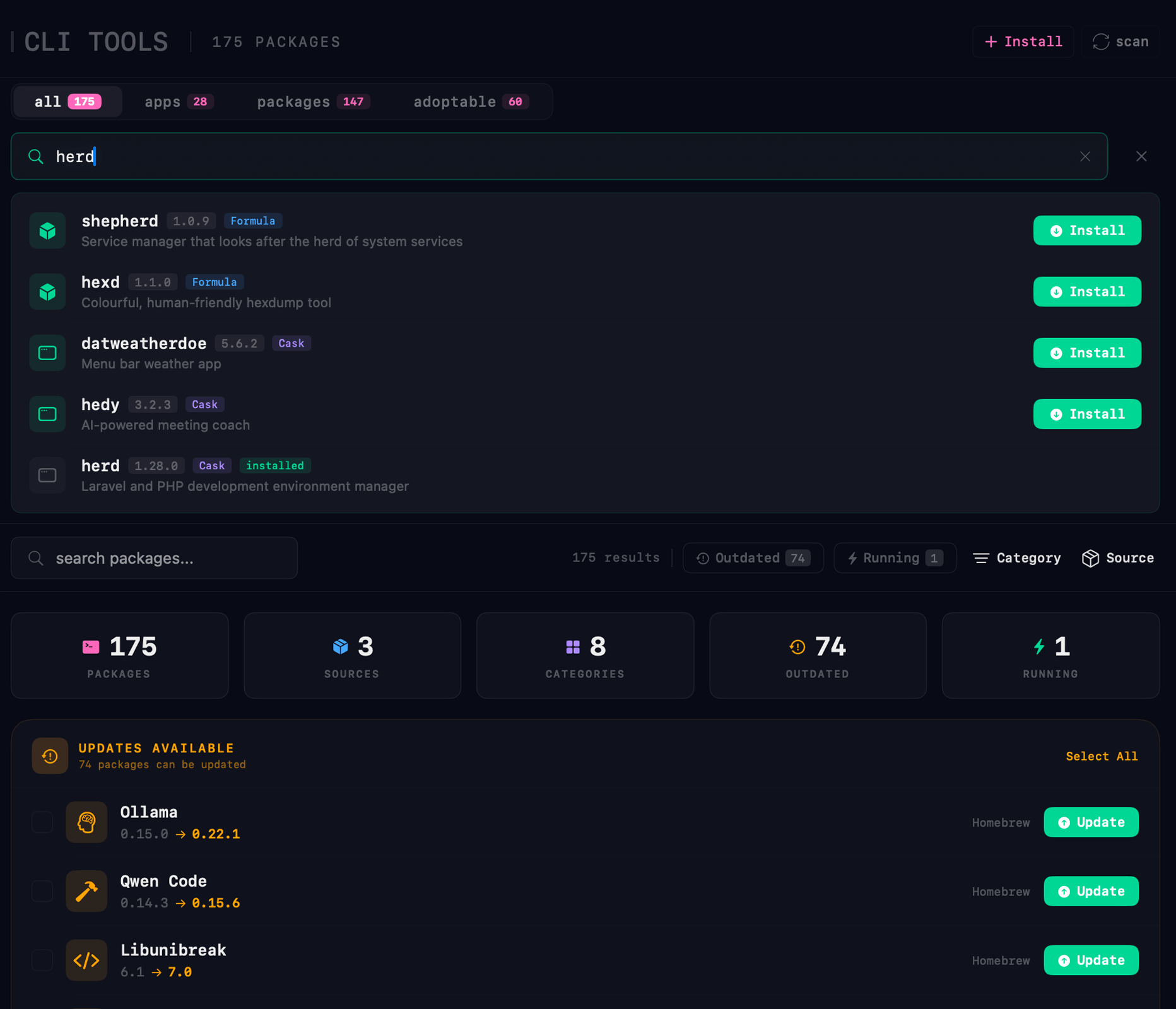
Task: Open the 3 Sources stat card
Action: coord(352,656)
